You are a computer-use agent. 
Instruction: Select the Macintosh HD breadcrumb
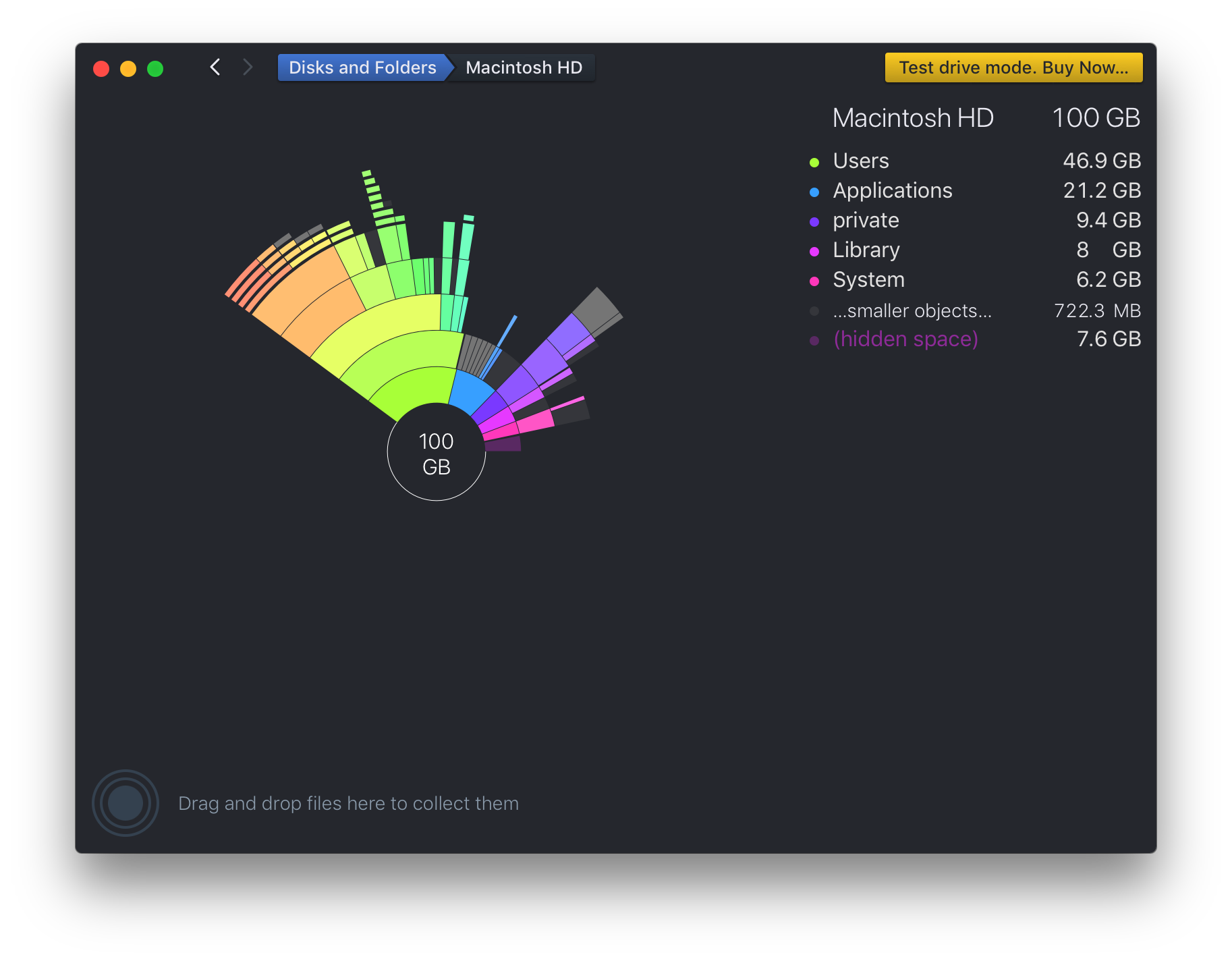tap(524, 67)
